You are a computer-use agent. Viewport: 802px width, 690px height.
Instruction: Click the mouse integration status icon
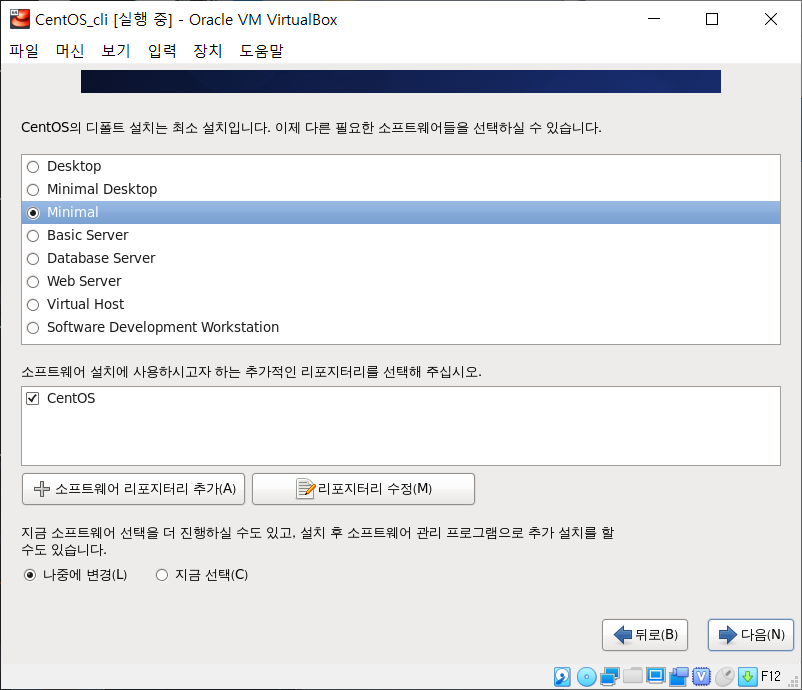pyautogui.click(x=725, y=677)
